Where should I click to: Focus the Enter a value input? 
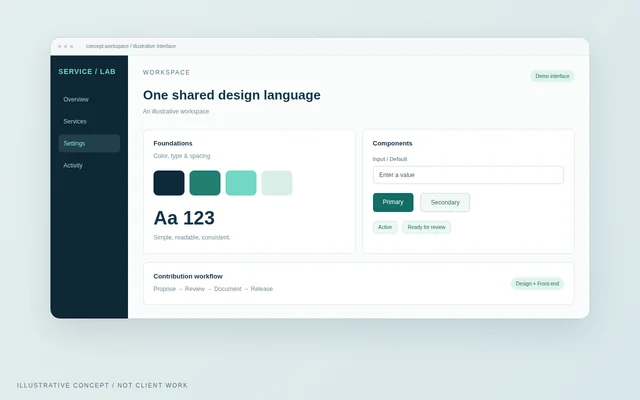click(x=468, y=175)
